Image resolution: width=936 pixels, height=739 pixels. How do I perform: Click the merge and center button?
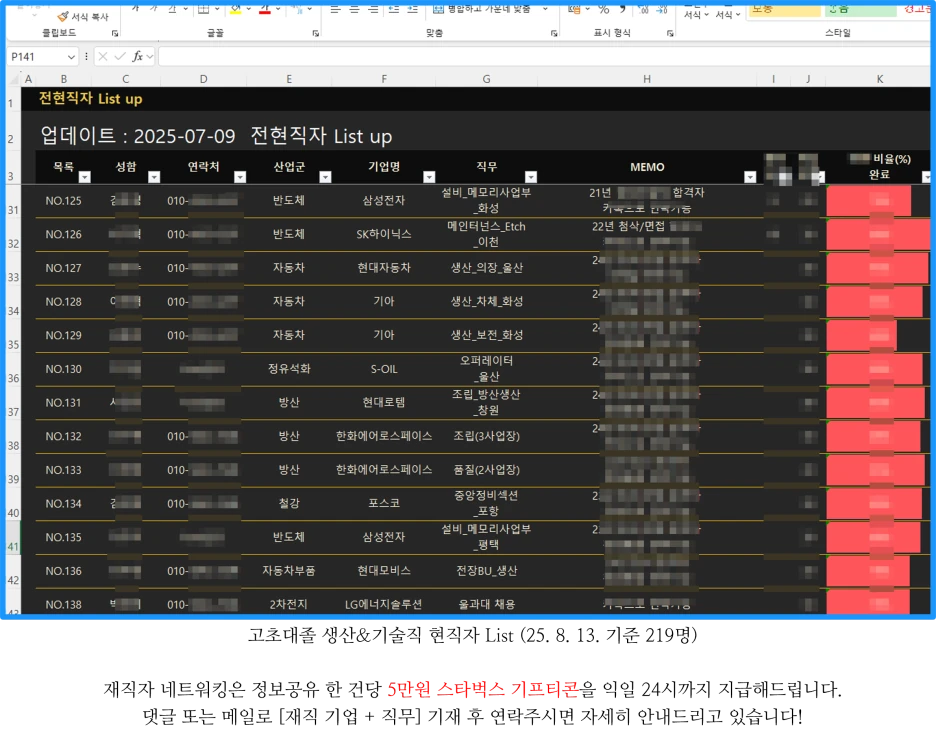pos(482,9)
